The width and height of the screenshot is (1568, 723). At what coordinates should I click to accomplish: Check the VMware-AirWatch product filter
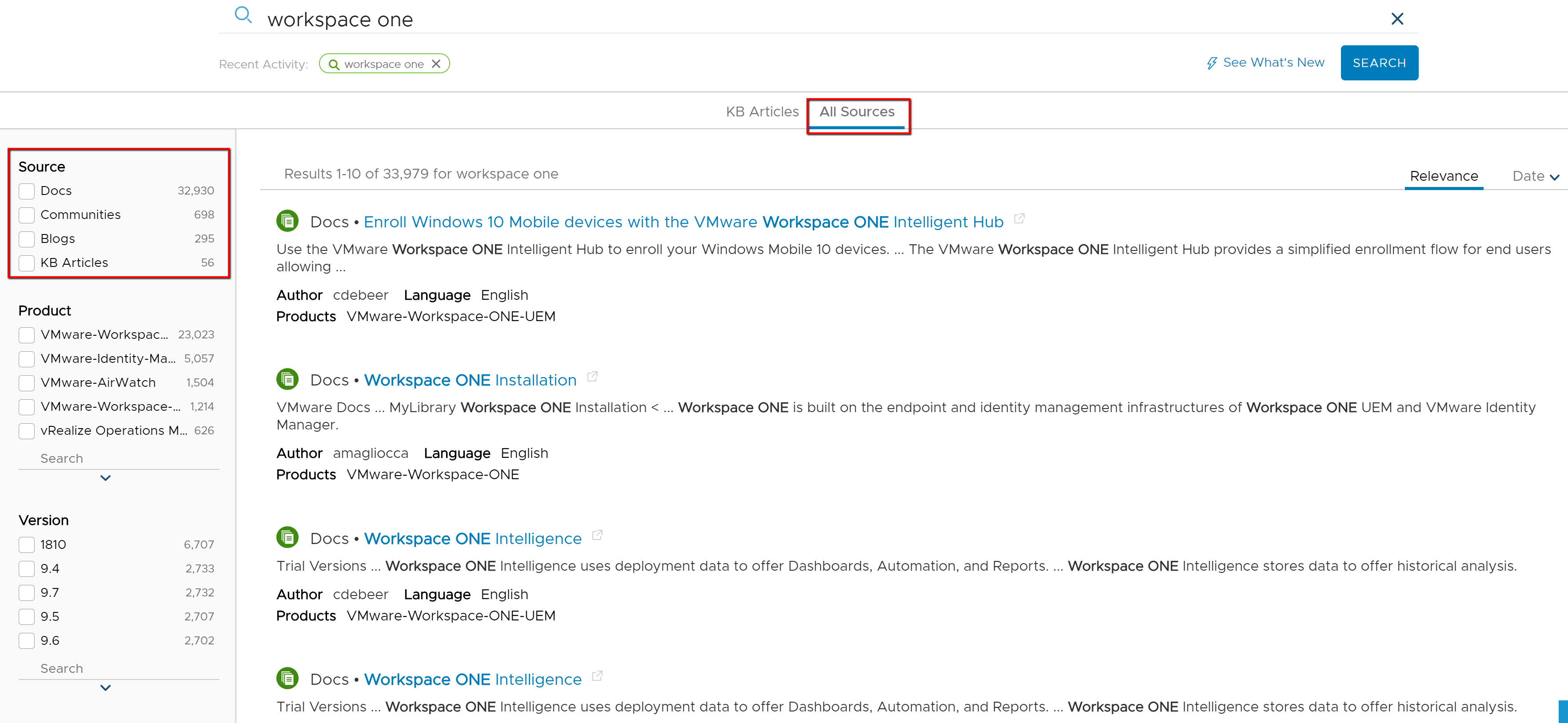(27, 383)
